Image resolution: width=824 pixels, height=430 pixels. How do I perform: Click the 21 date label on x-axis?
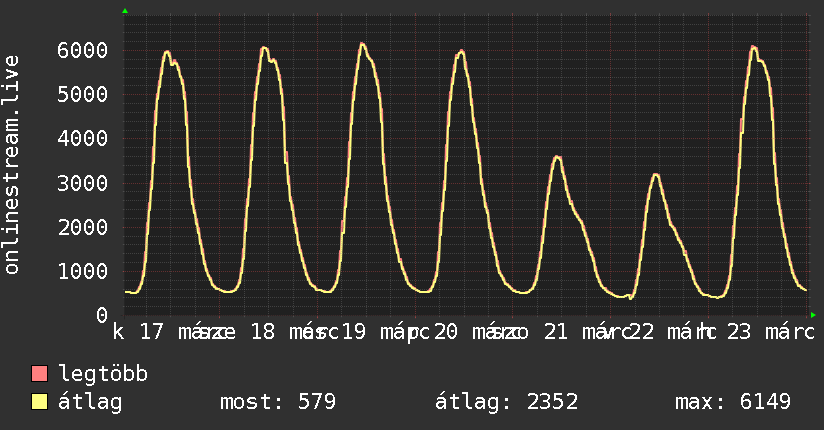coord(556,332)
